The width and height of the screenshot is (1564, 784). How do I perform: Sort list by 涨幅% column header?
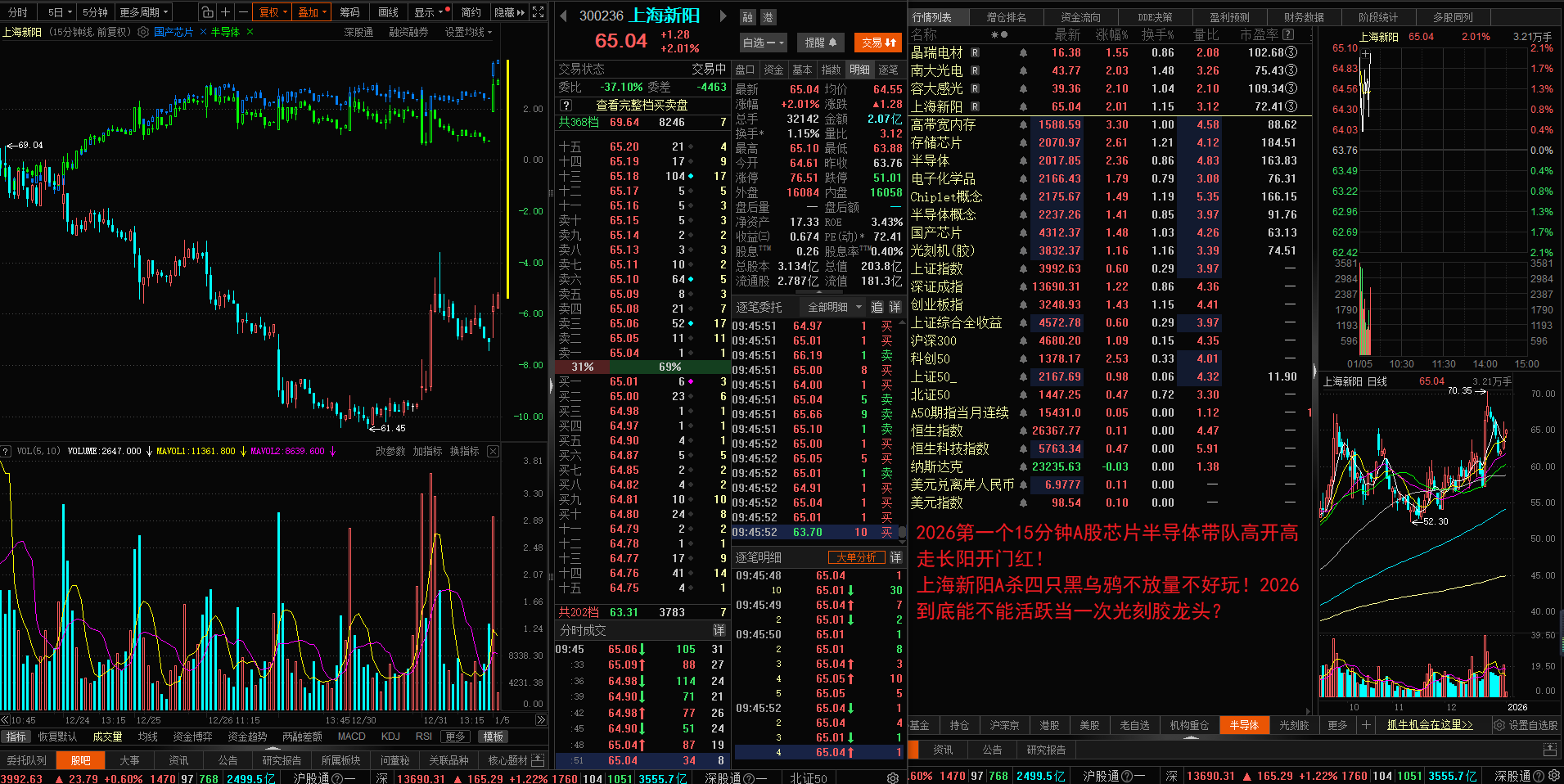(x=1111, y=35)
